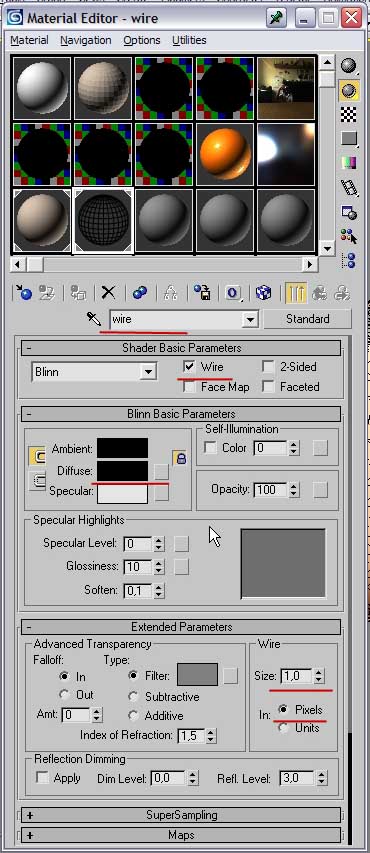
Task: Click the Specular Level map button
Action: [181, 543]
